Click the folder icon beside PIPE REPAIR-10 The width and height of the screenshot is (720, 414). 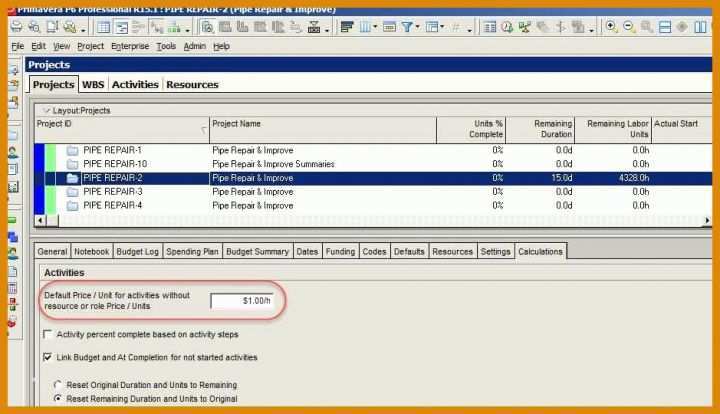click(x=72, y=164)
